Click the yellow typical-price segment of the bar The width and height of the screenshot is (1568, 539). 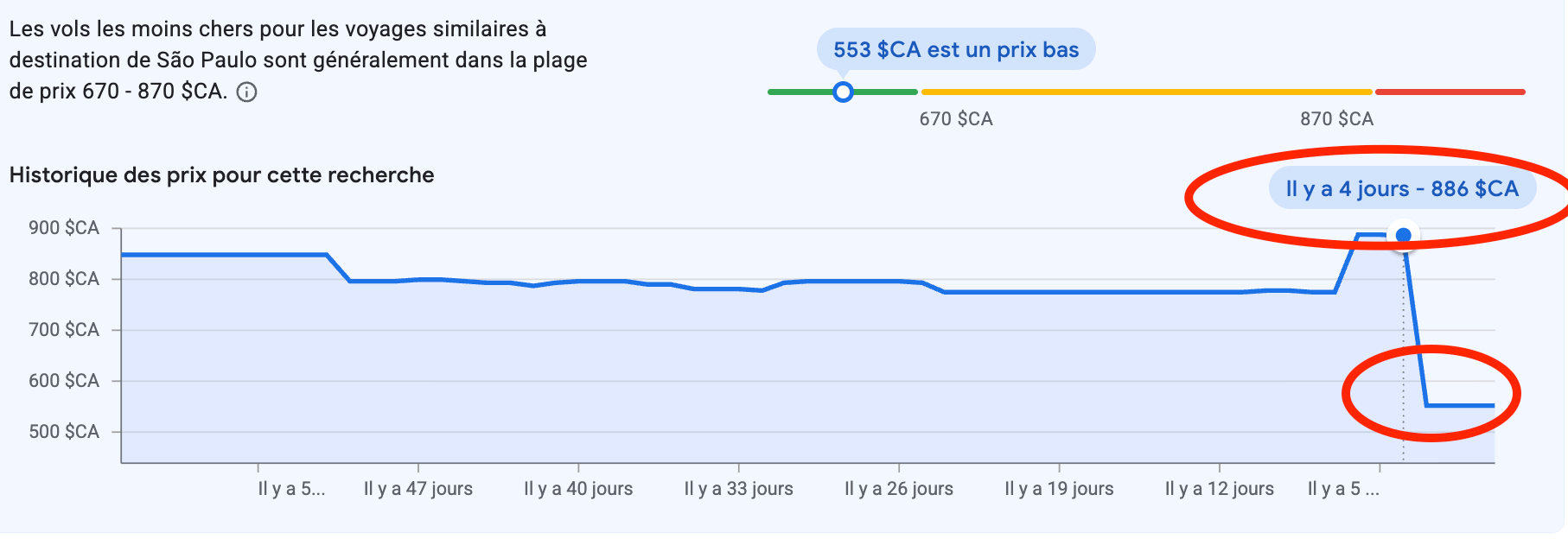point(1145,92)
